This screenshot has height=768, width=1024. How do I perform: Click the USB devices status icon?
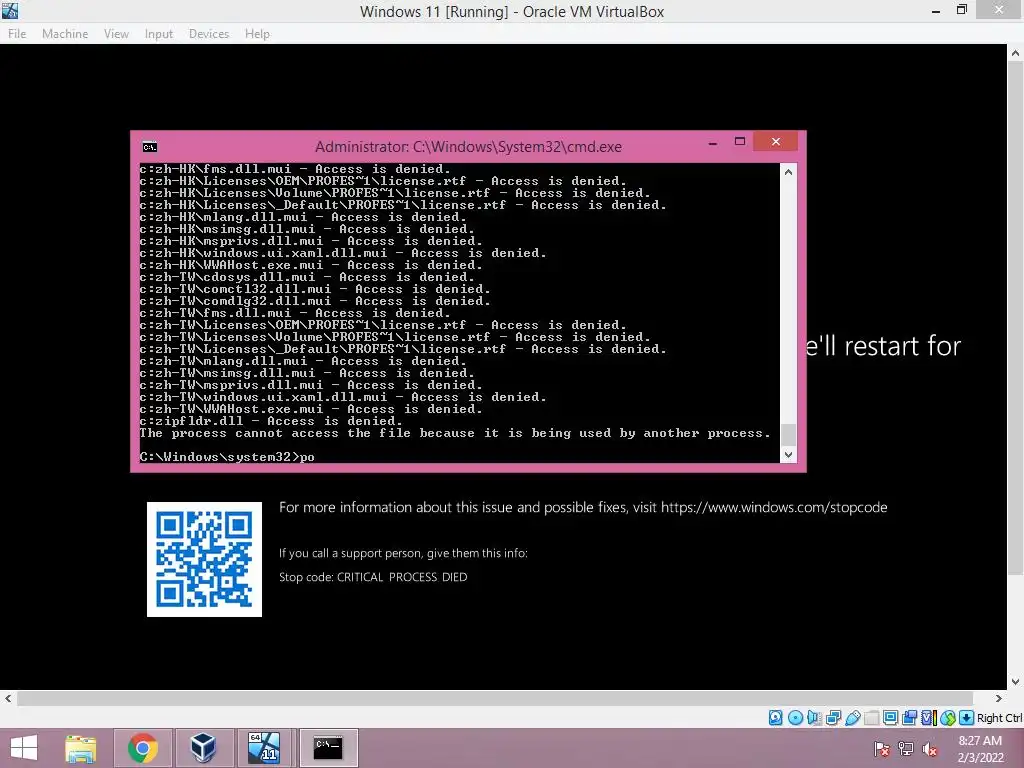852,718
